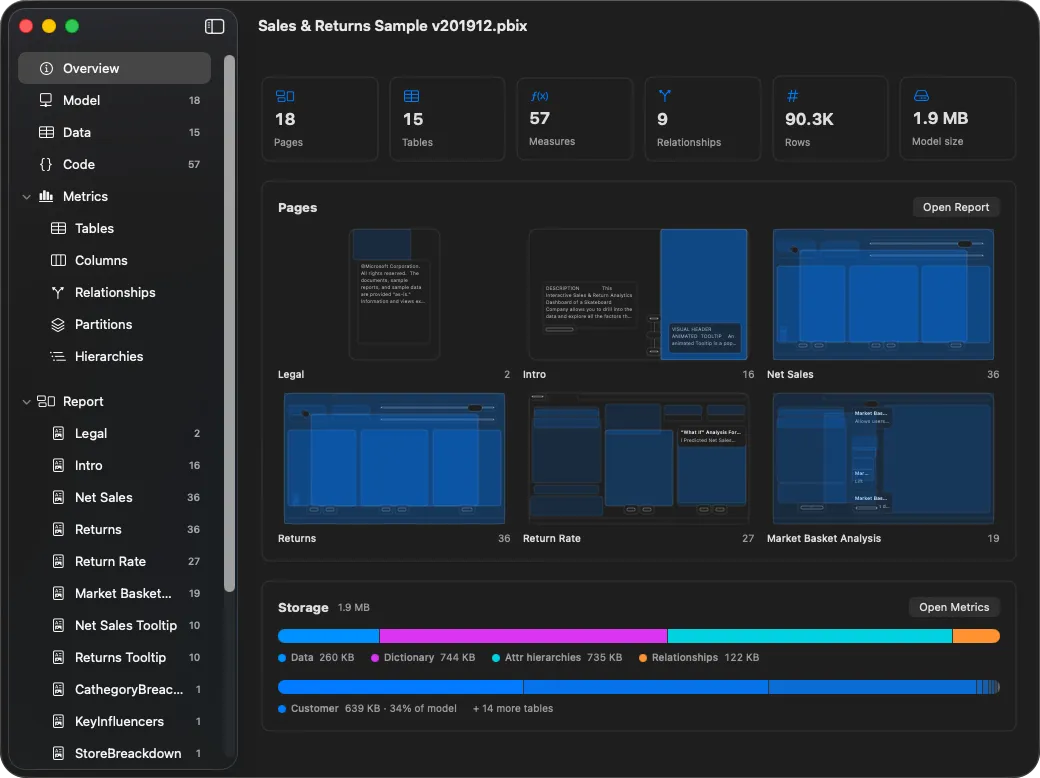Click the sidebar vertical scrollbar

[x=229, y=323]
